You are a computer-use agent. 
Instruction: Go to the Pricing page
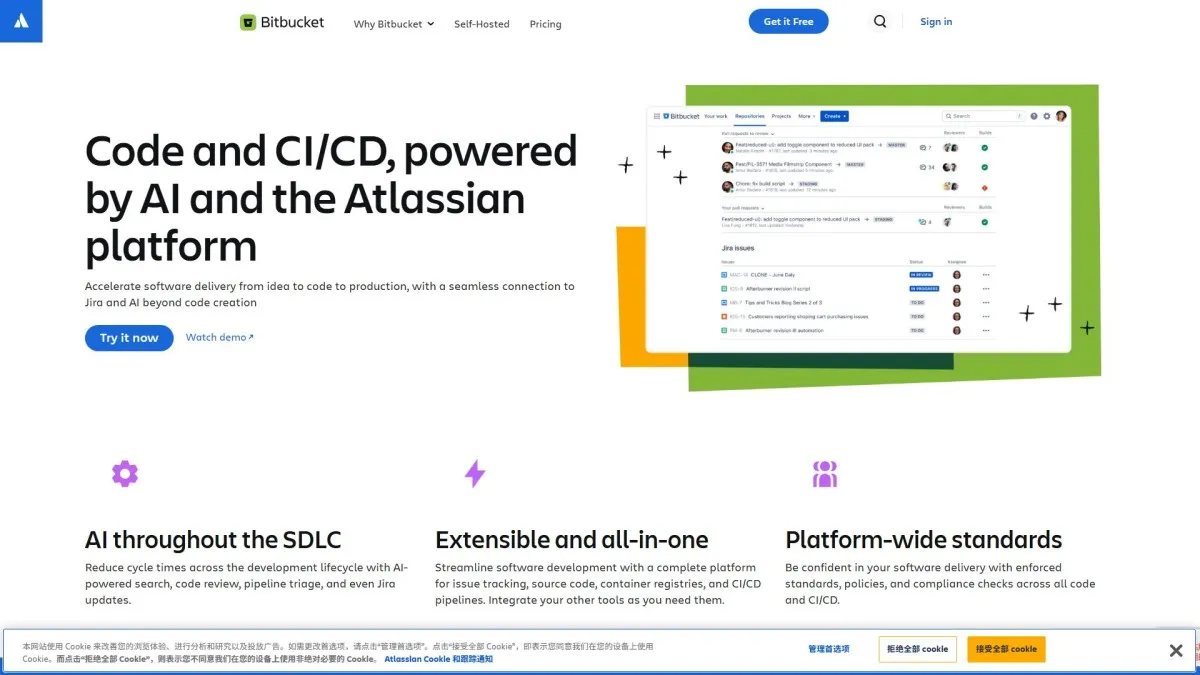click(x=545, y=24)
